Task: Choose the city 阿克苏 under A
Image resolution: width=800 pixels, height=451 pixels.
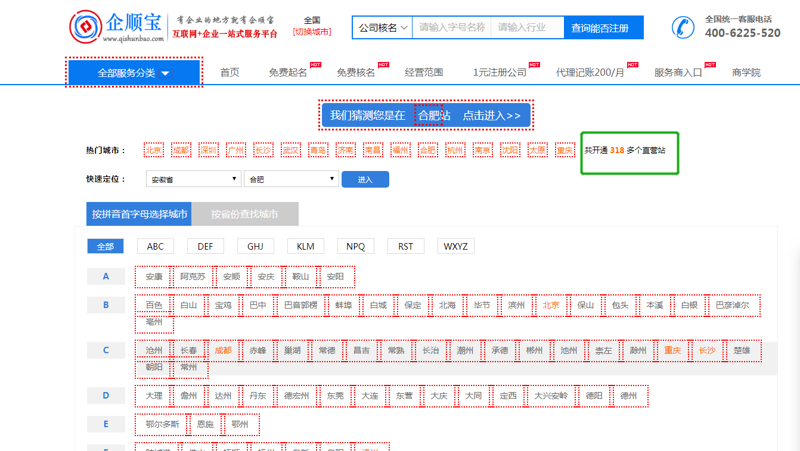Action: point(192,276)
